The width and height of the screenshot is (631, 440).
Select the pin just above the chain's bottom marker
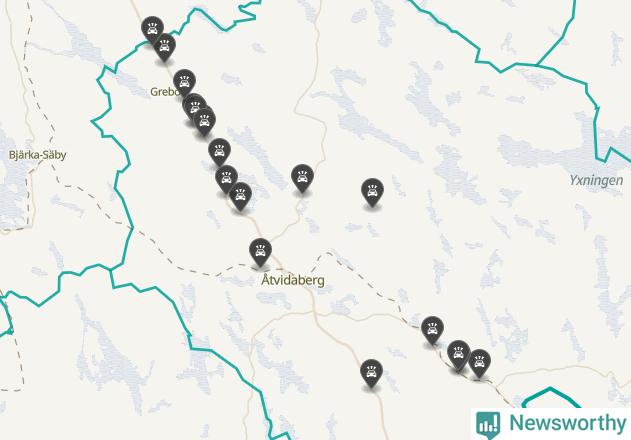pos(226,178)
